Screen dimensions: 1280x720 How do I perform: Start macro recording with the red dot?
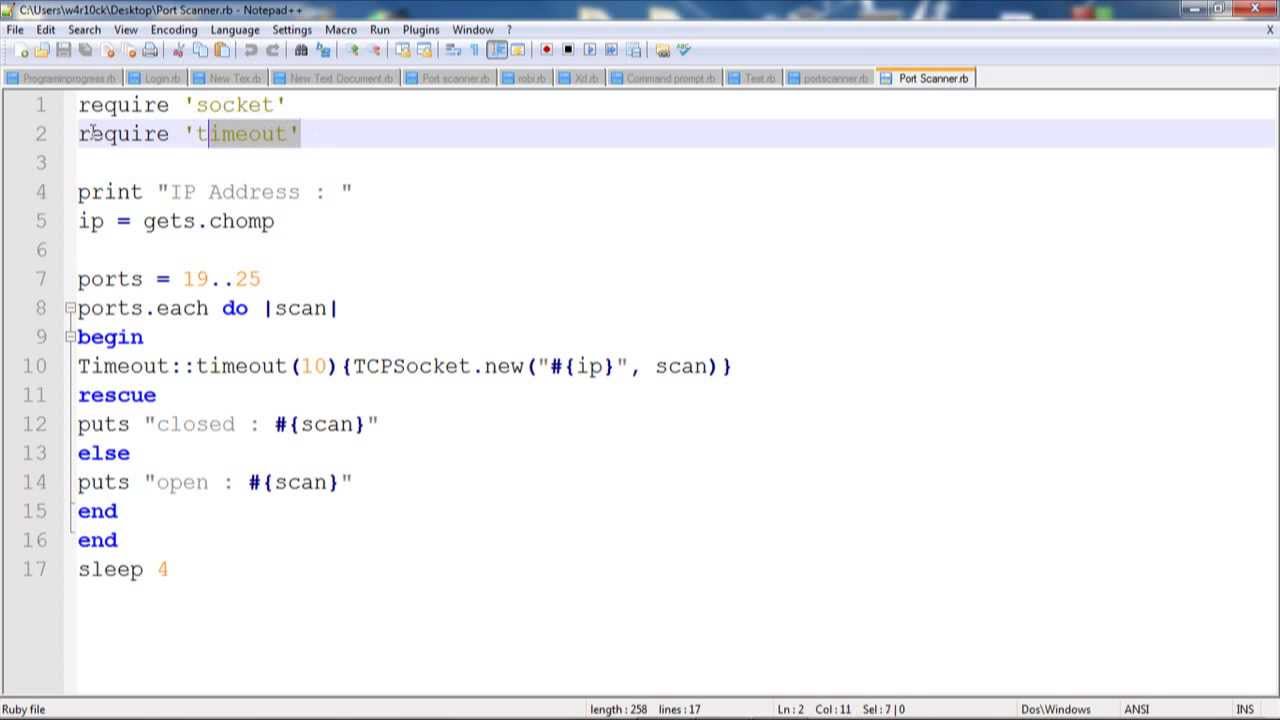[x=546, y=50]
